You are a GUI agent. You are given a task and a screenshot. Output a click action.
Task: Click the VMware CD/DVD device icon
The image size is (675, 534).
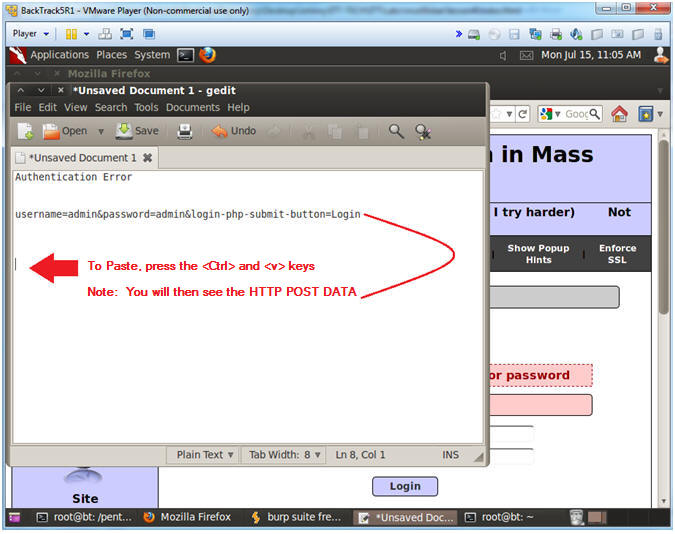[x=494, y=34]
